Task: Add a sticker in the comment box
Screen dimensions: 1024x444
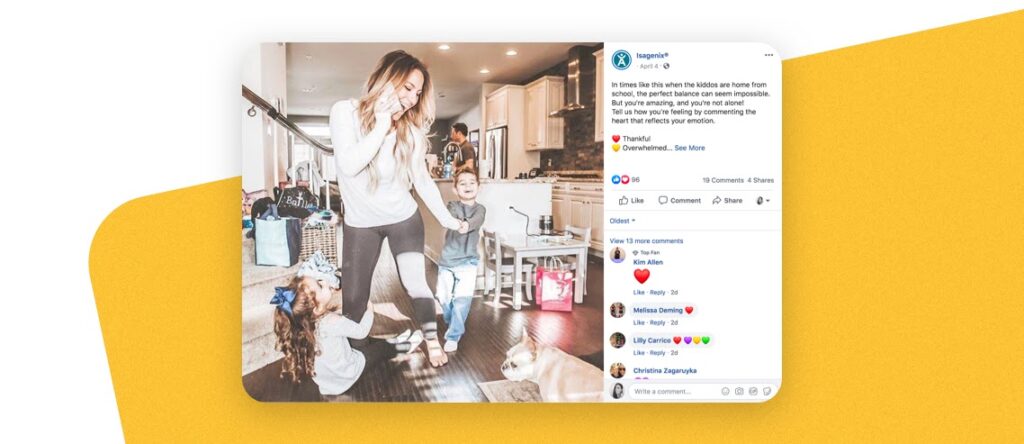Action: tap(767, 391)
